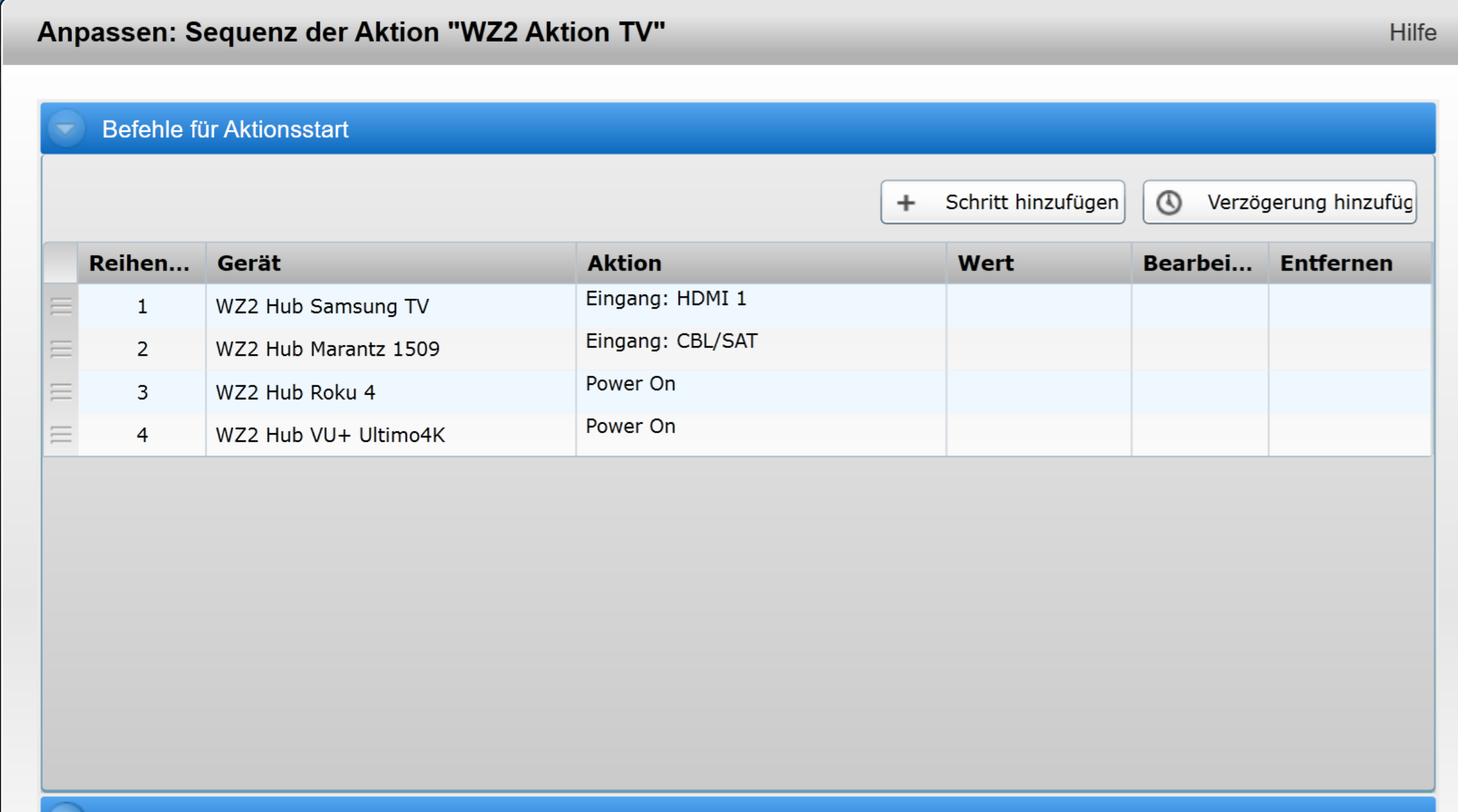
Task: Sort by Gerät column header
Action: [249, 263]
